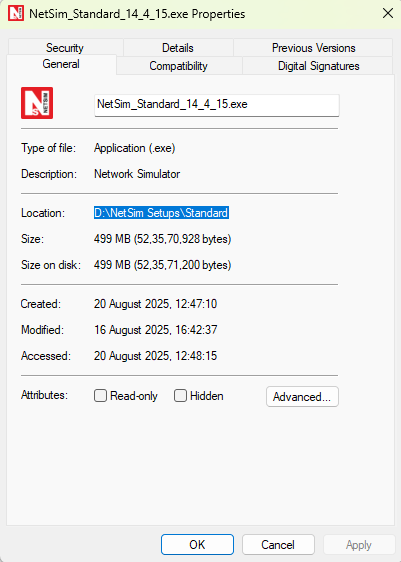Edit the file name field NetSim_Standard_14_4_15.exe
The image size is (401, 562).
point(217,105)
